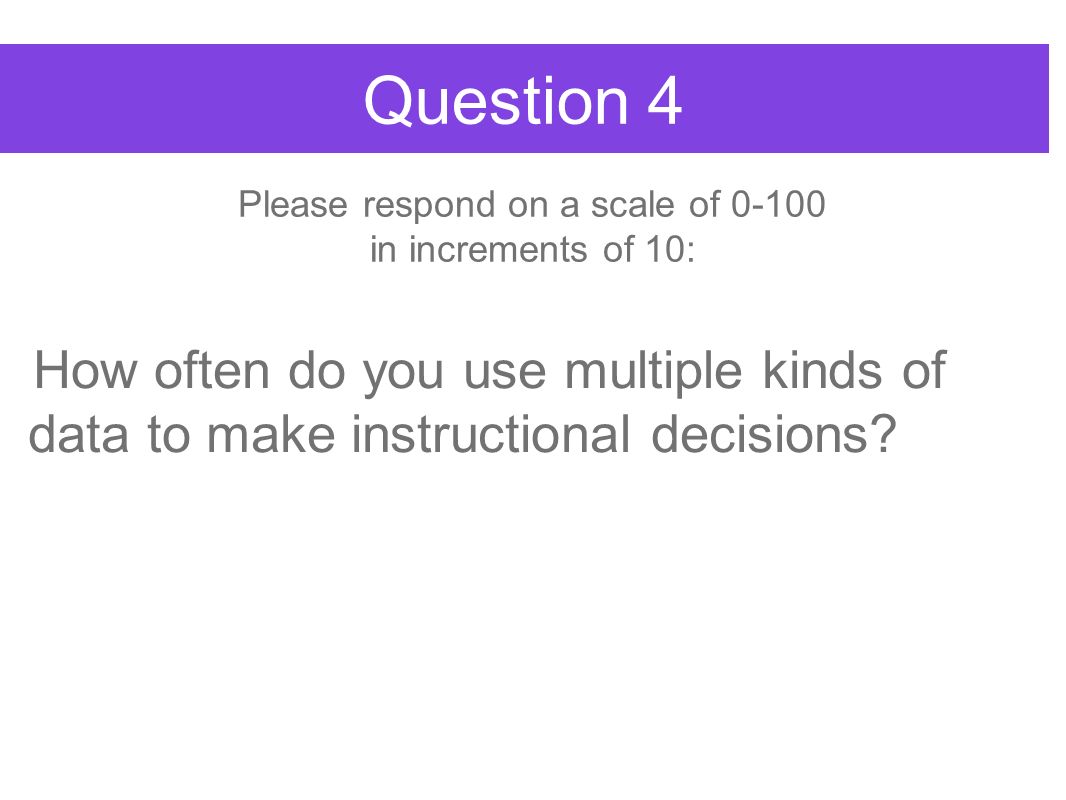Select the words "do you use"

417,373
